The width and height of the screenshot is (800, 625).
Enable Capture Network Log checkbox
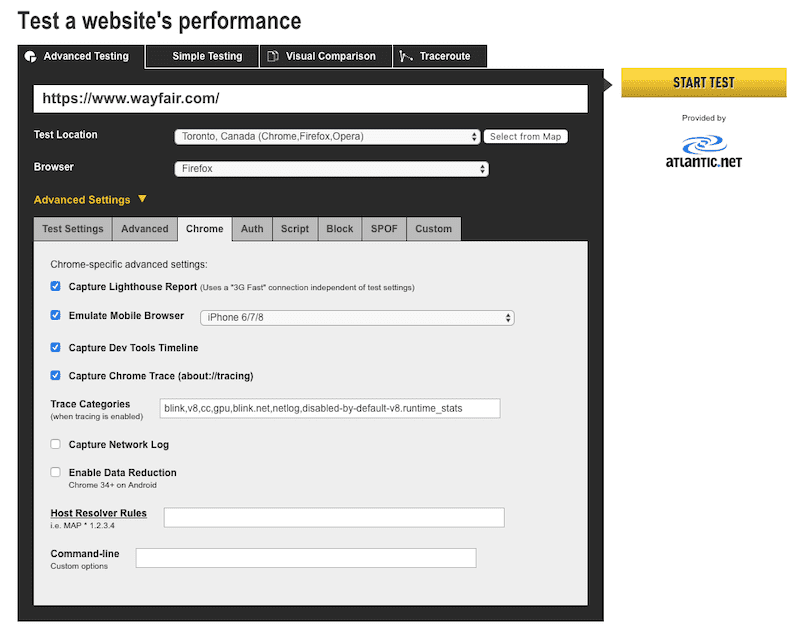tap(56, 444)
